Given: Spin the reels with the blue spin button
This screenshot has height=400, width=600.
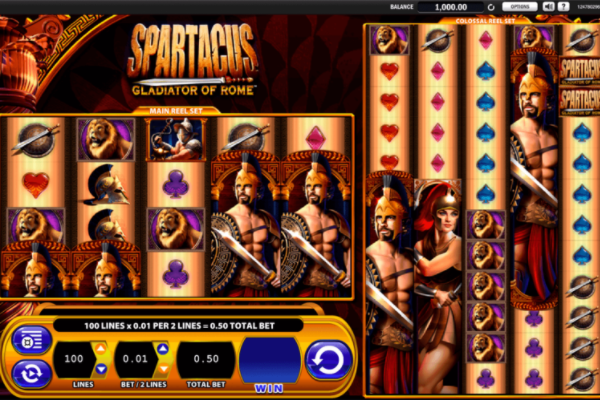Looking at the screenshot, I should (x=329, y=360).
